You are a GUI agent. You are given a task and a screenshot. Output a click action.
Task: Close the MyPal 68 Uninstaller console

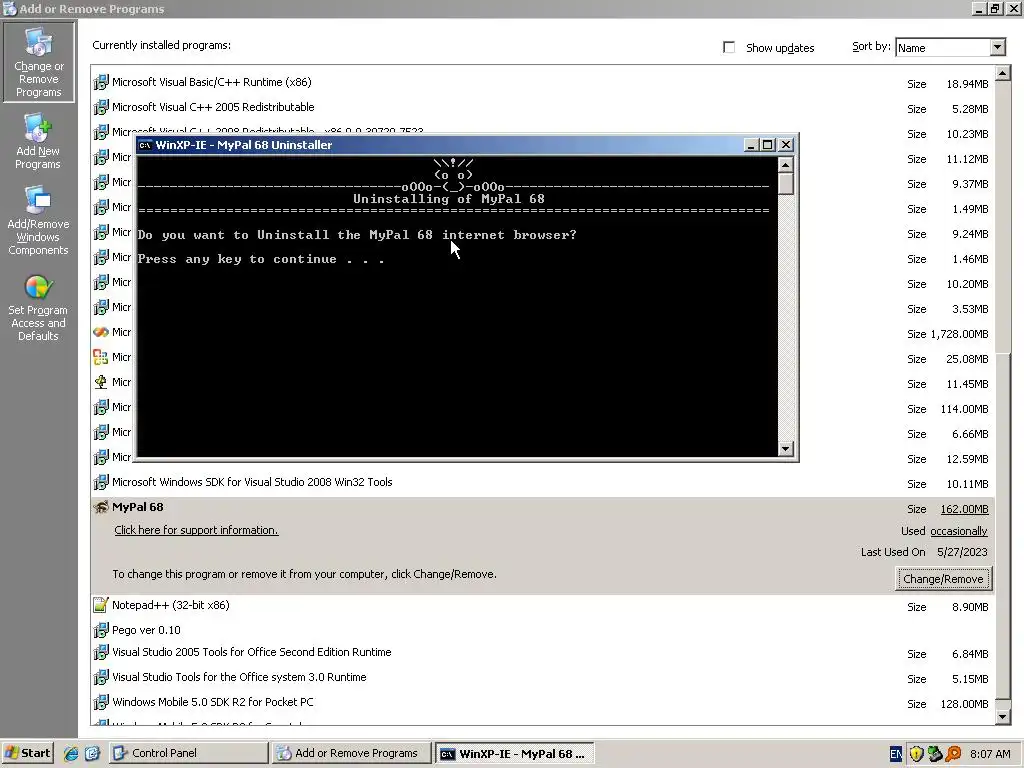(x=786, y=145)
